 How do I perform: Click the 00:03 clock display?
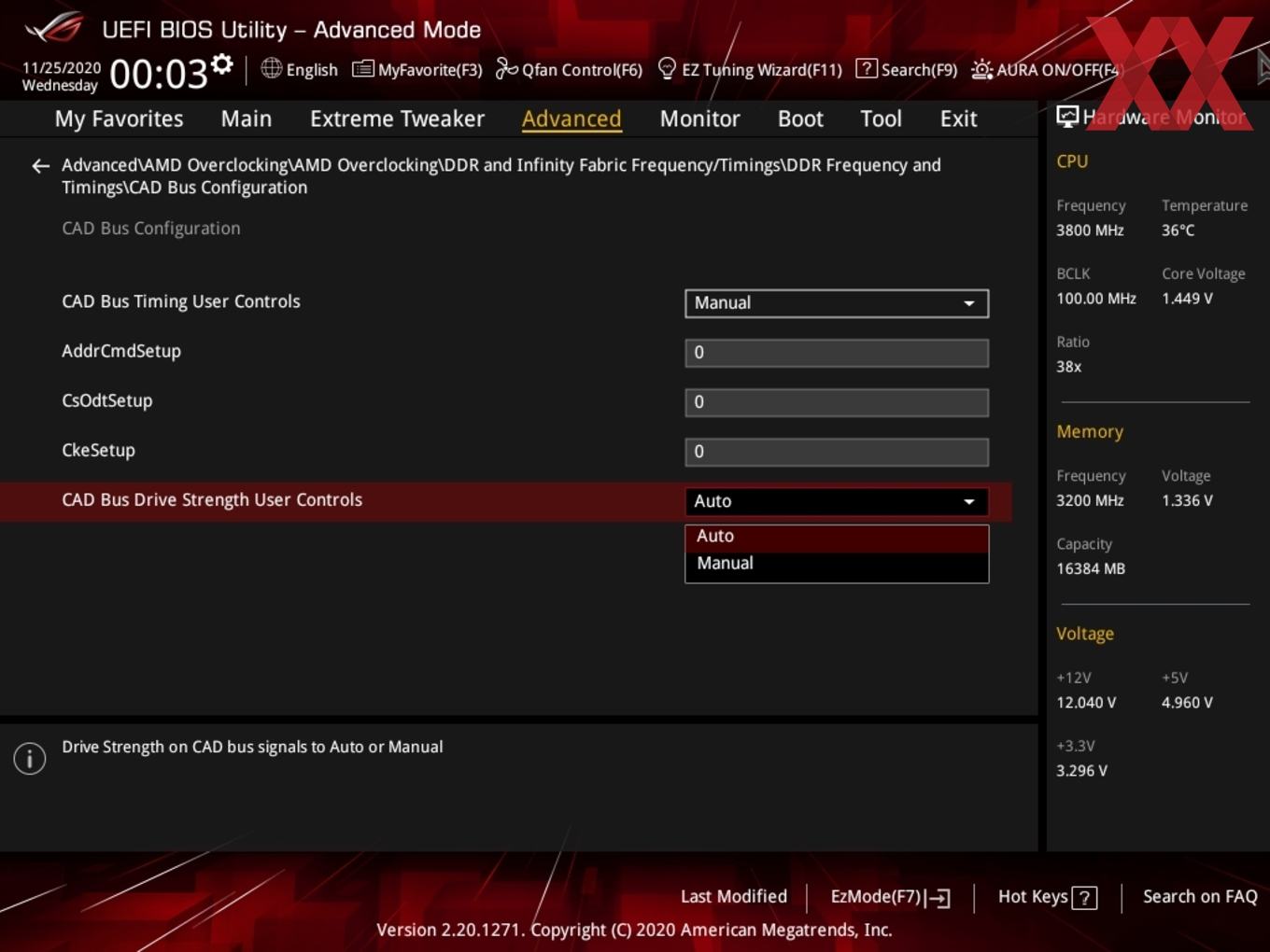[x=159, y=74]
